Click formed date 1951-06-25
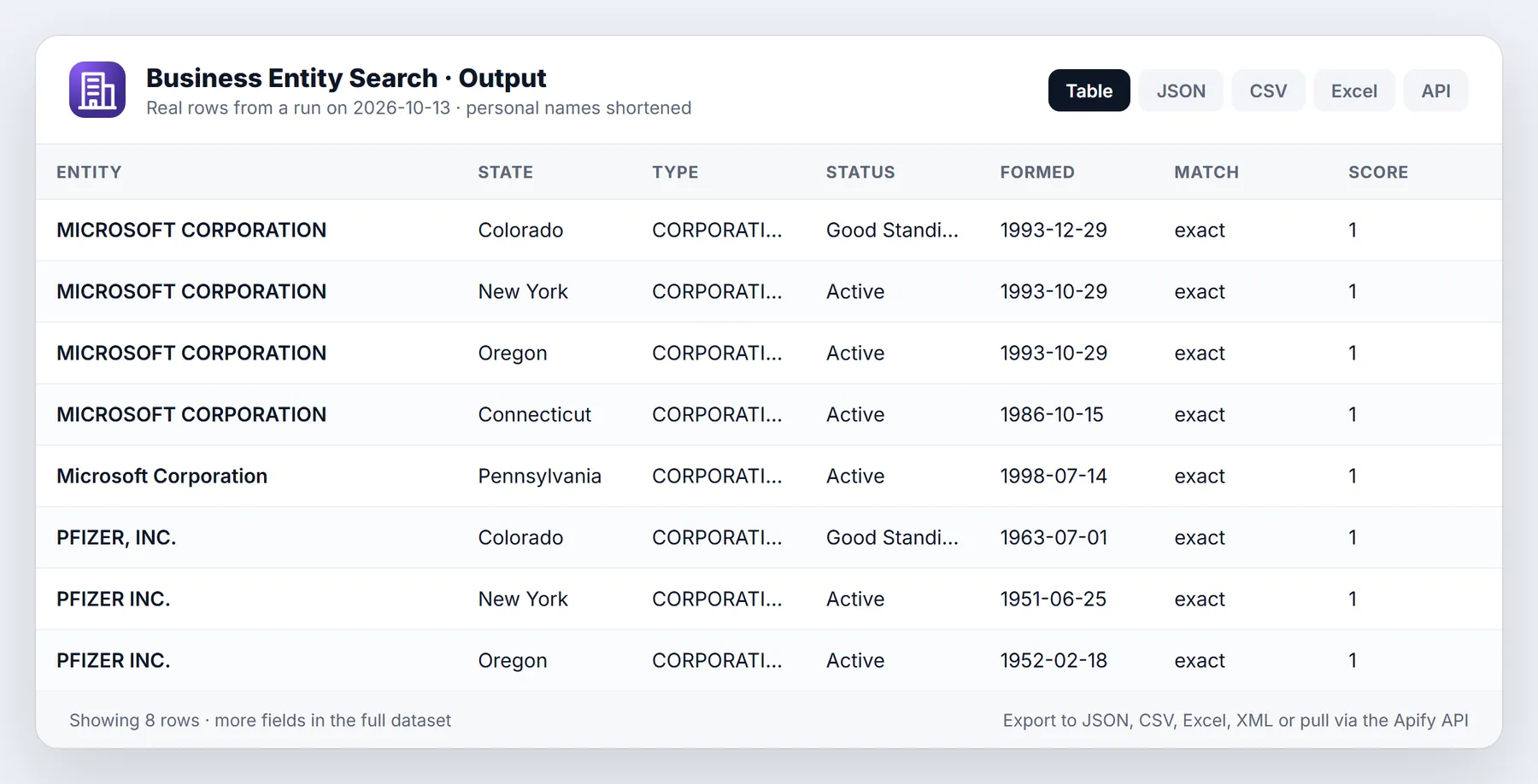The height and width of the screenshot is (784, 1538). tap(1054, 599)
